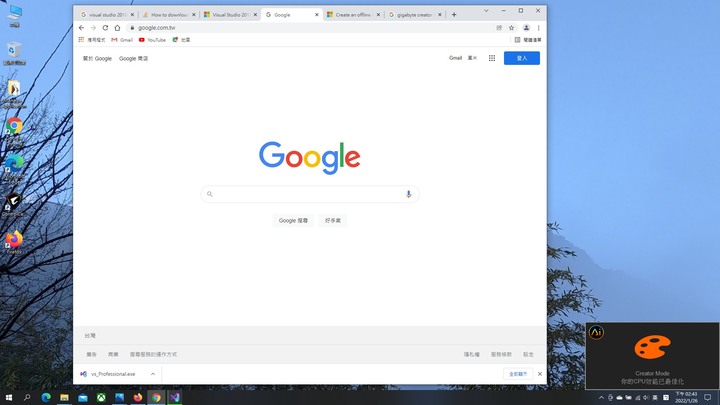
Task: Focus the Google search input field
Action: point(310,194)
